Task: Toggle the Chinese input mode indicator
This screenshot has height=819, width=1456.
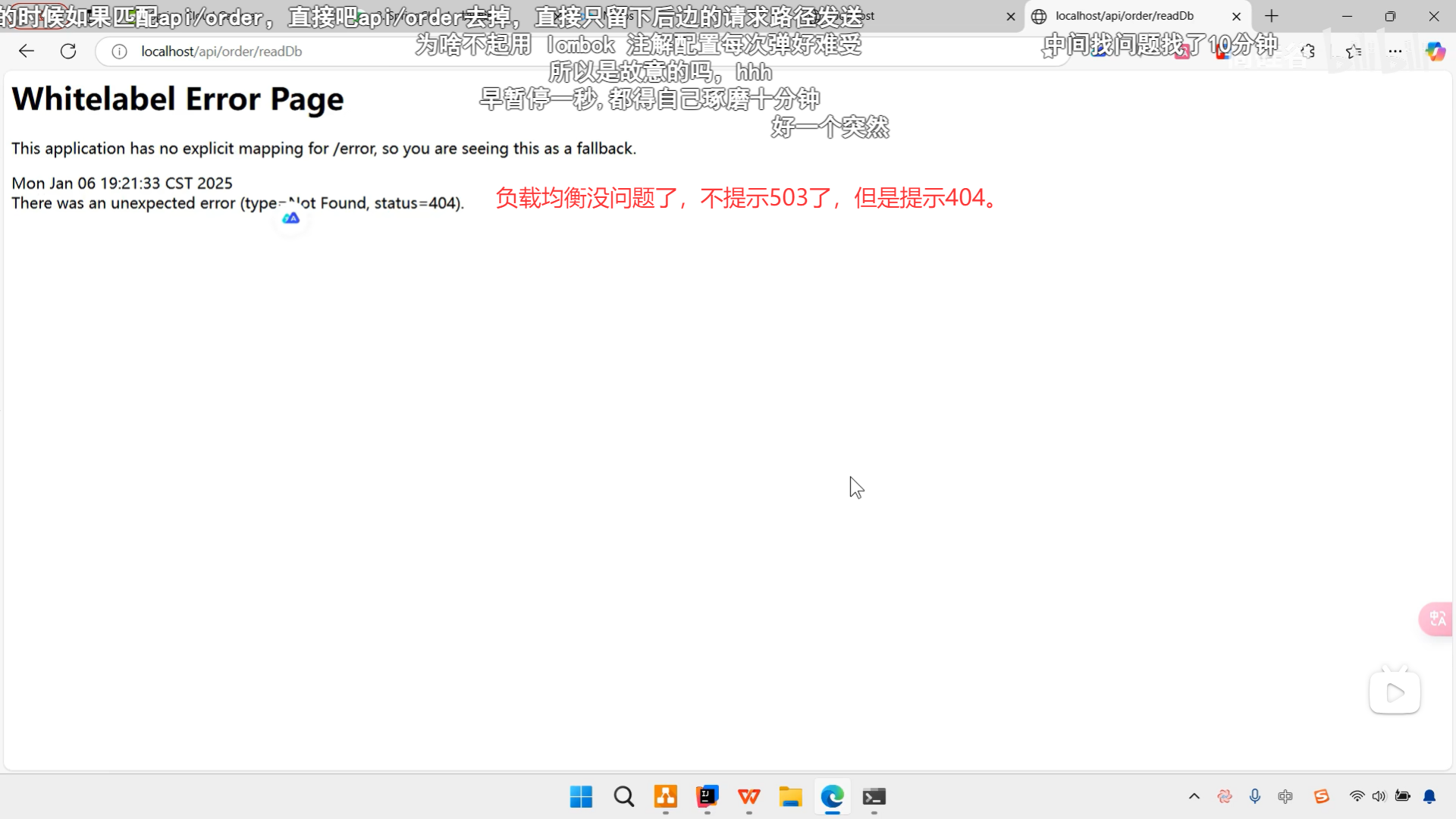Action: click(1285, 796)
